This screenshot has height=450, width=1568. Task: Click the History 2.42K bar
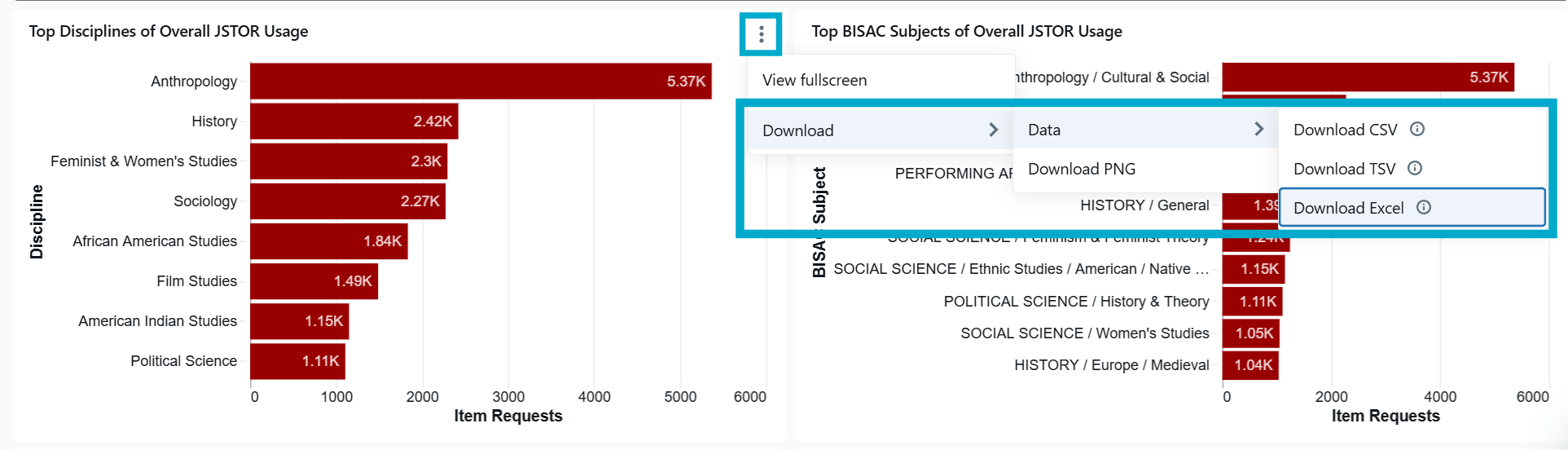354,121
